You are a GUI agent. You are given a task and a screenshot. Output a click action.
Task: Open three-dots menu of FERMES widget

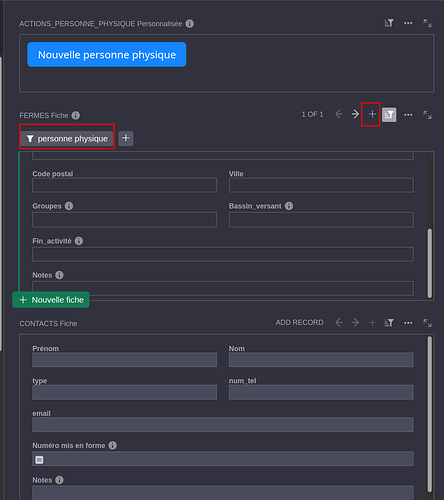point(408,115)
